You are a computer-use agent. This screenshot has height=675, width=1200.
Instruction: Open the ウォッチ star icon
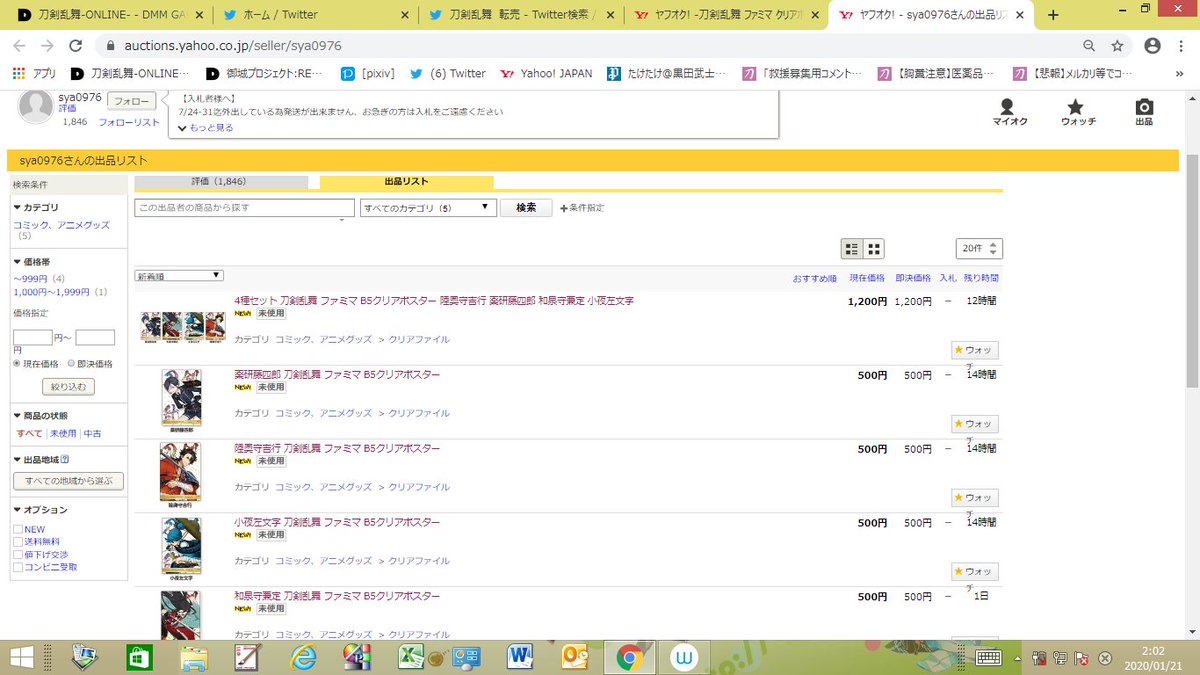click(x=1076, y=111)
